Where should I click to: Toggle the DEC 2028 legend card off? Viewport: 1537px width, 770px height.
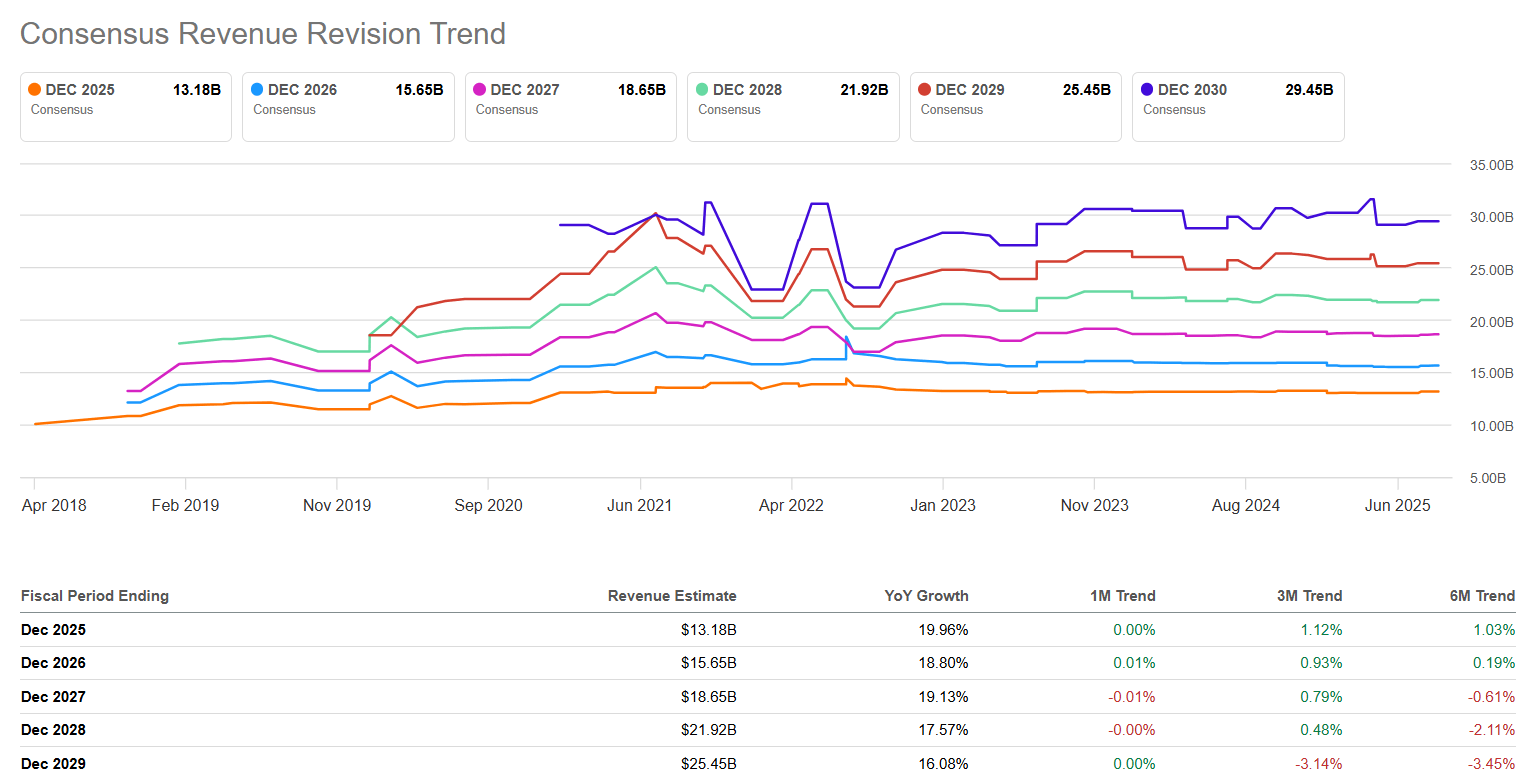click(793, 107)
